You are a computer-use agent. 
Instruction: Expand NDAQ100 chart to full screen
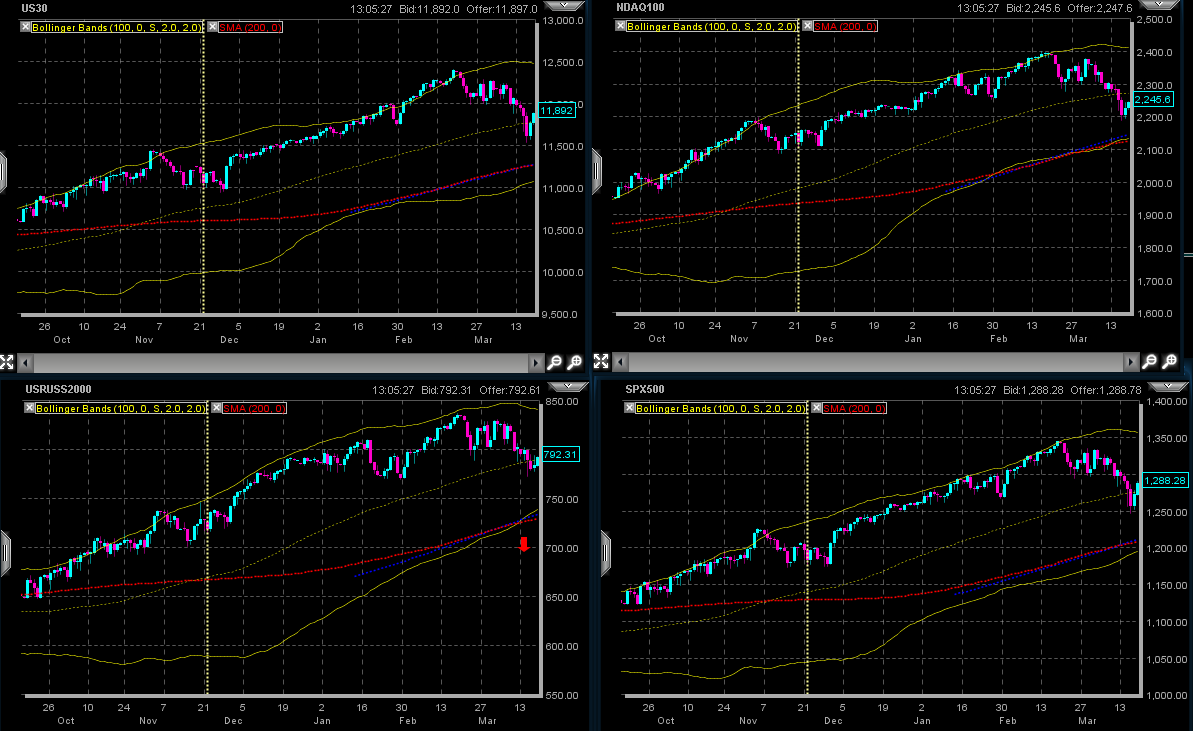click(x=601, y=361)
